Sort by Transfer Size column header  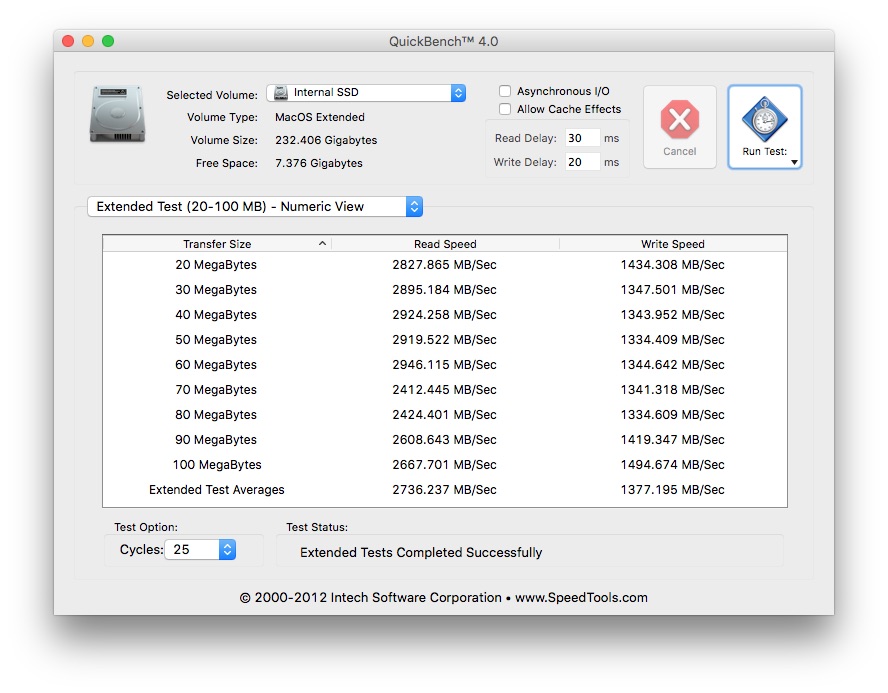217,244
